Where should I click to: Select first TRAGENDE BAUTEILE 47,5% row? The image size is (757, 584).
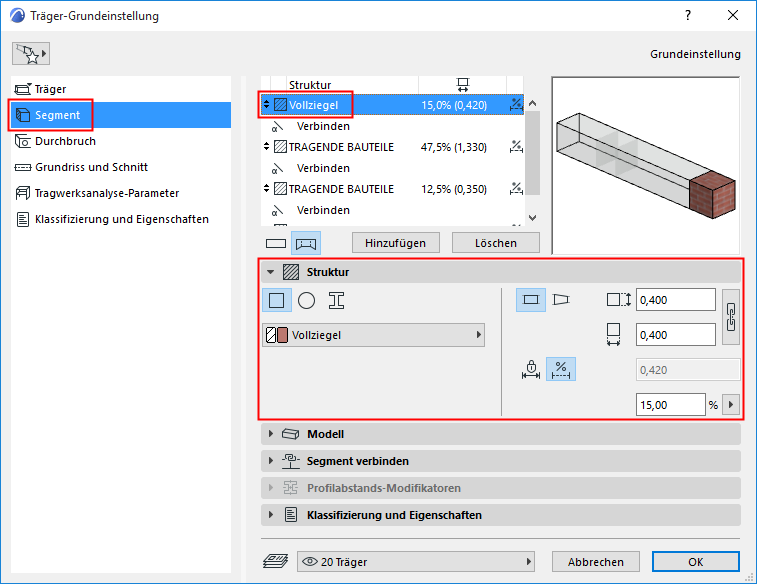coord(392,147)
